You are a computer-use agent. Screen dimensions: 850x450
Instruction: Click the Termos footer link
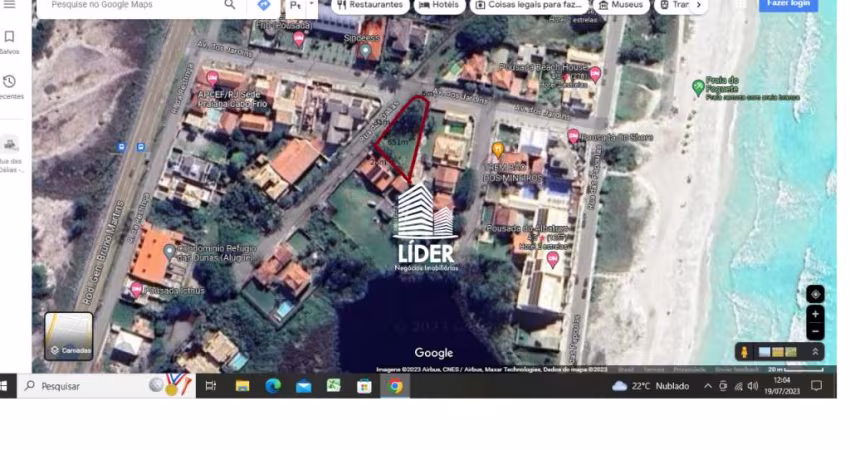click(653, 370)
